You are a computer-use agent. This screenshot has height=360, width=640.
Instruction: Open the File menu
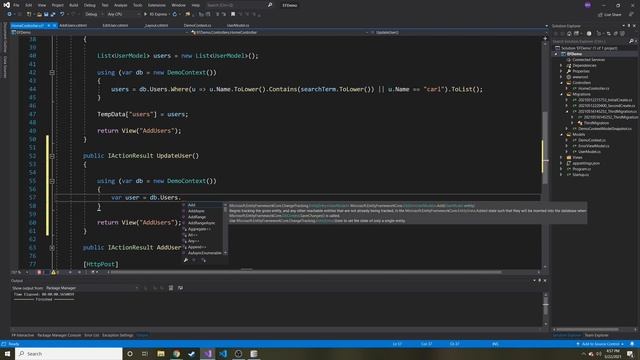pyautogui.click(x=16, y=5)
